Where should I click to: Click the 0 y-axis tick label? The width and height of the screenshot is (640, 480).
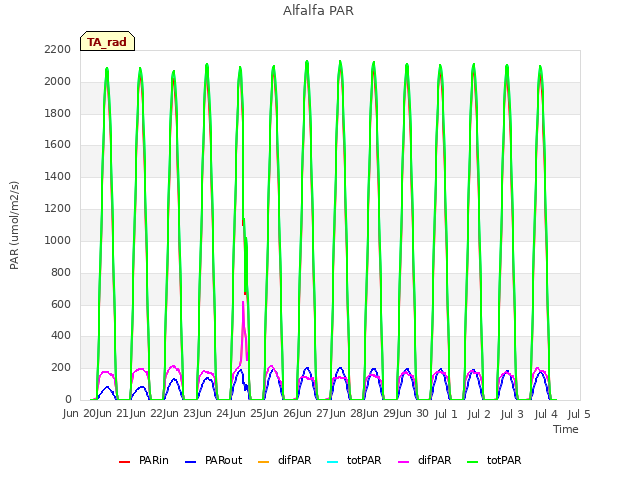click(x=68, y=399)
